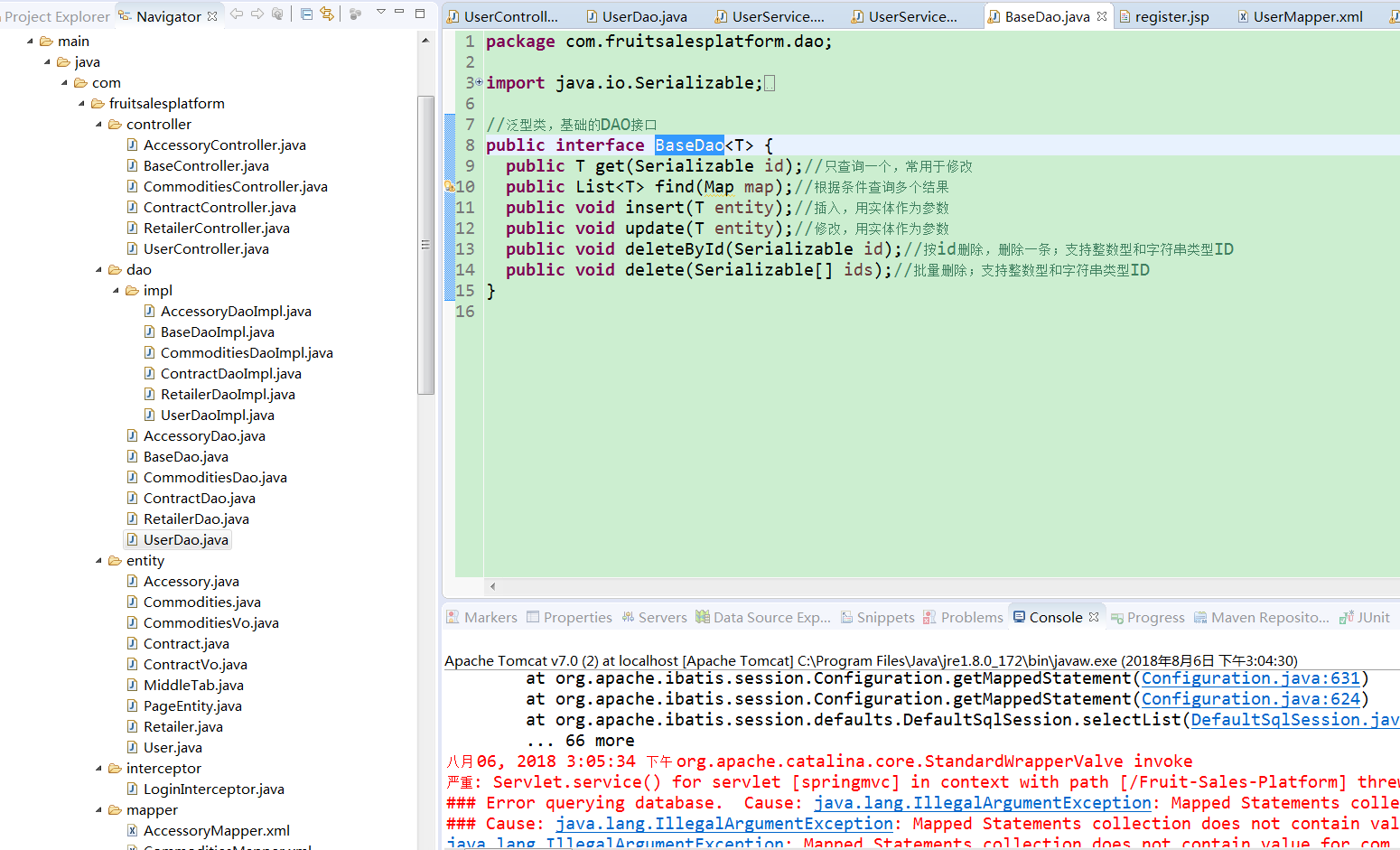Screen dimensions: 1400x850
Task: Open the register.jsp editor tab
Action: [1164, 16]
